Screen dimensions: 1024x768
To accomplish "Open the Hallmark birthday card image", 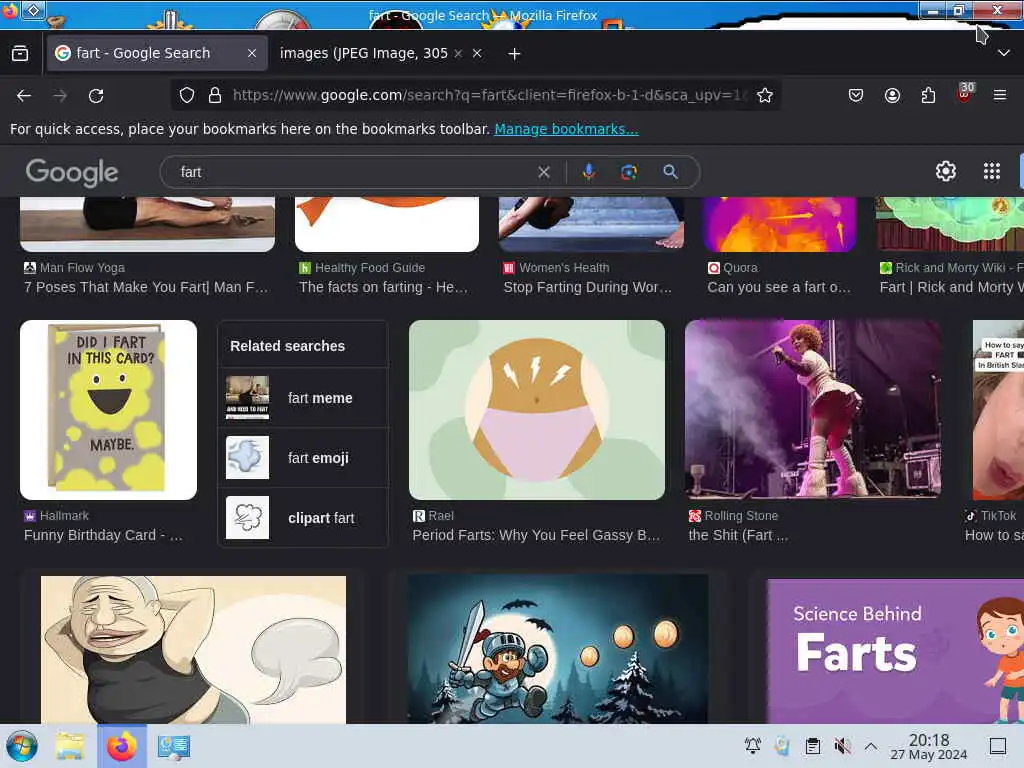I will pyautogui.click(x=108, y=410).
